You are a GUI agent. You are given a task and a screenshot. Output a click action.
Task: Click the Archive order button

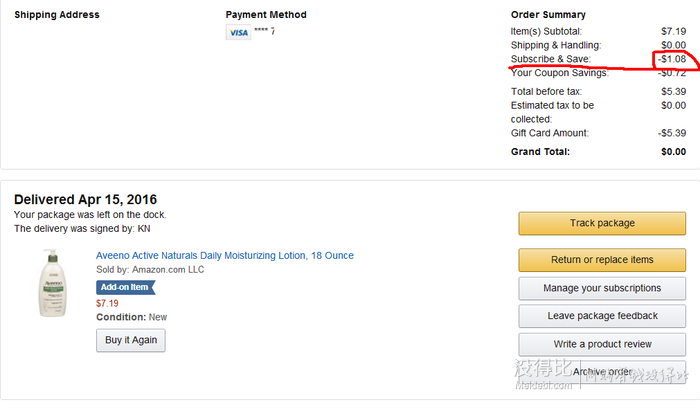(602, 372)
